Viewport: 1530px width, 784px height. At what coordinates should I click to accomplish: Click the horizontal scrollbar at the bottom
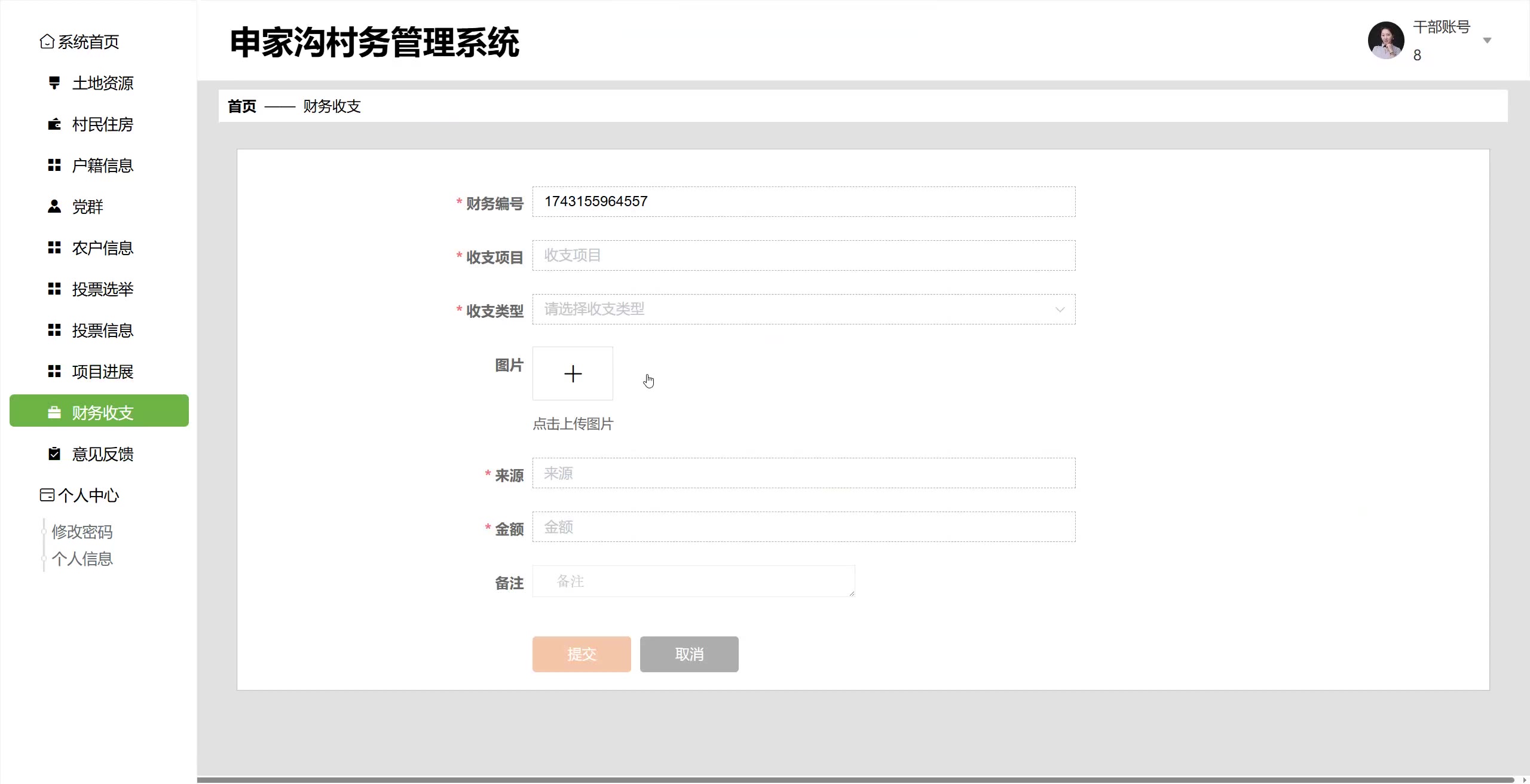tap(855, 779)
